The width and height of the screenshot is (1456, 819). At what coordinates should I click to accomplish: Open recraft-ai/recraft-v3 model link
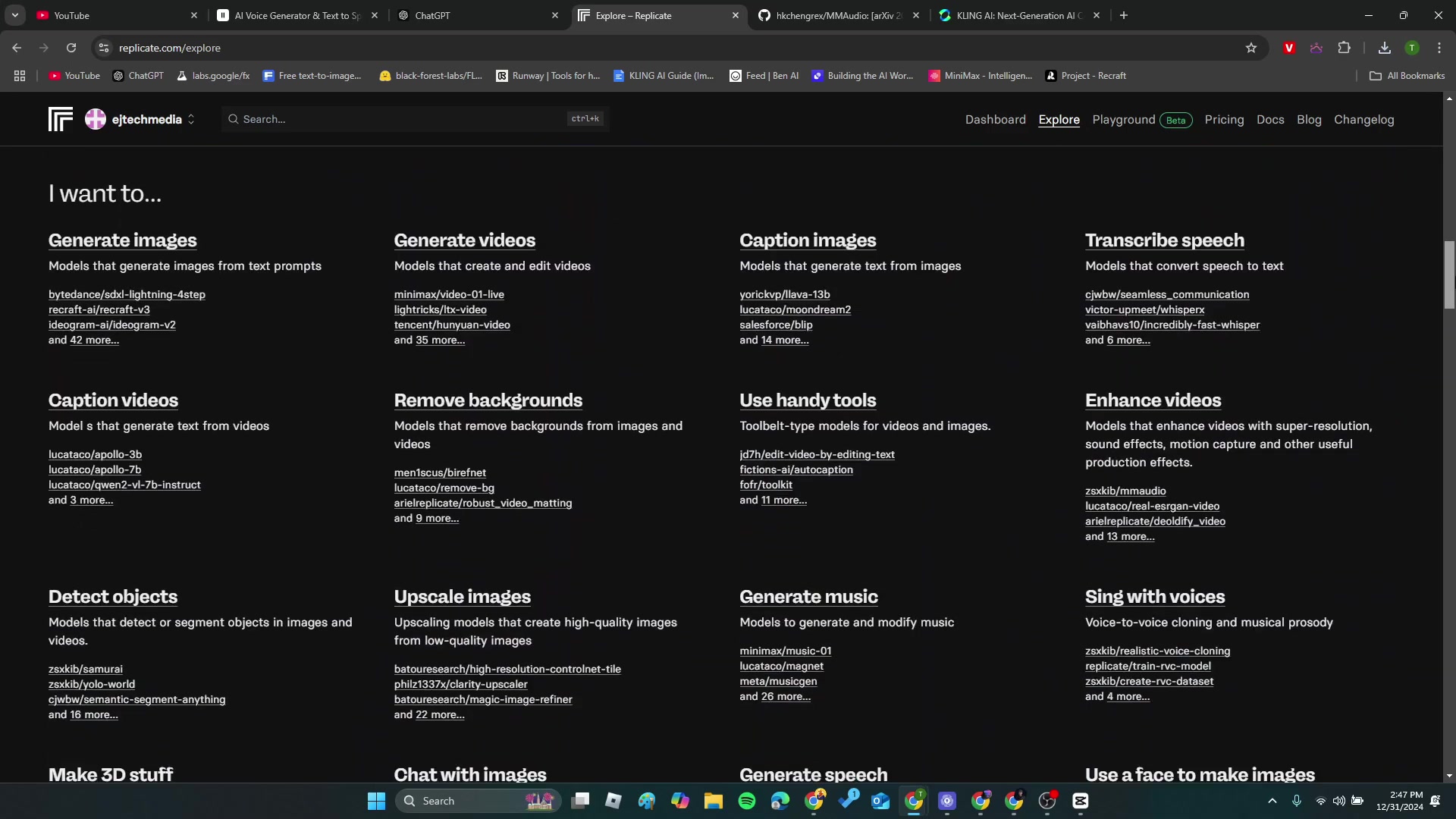[99, 309]
